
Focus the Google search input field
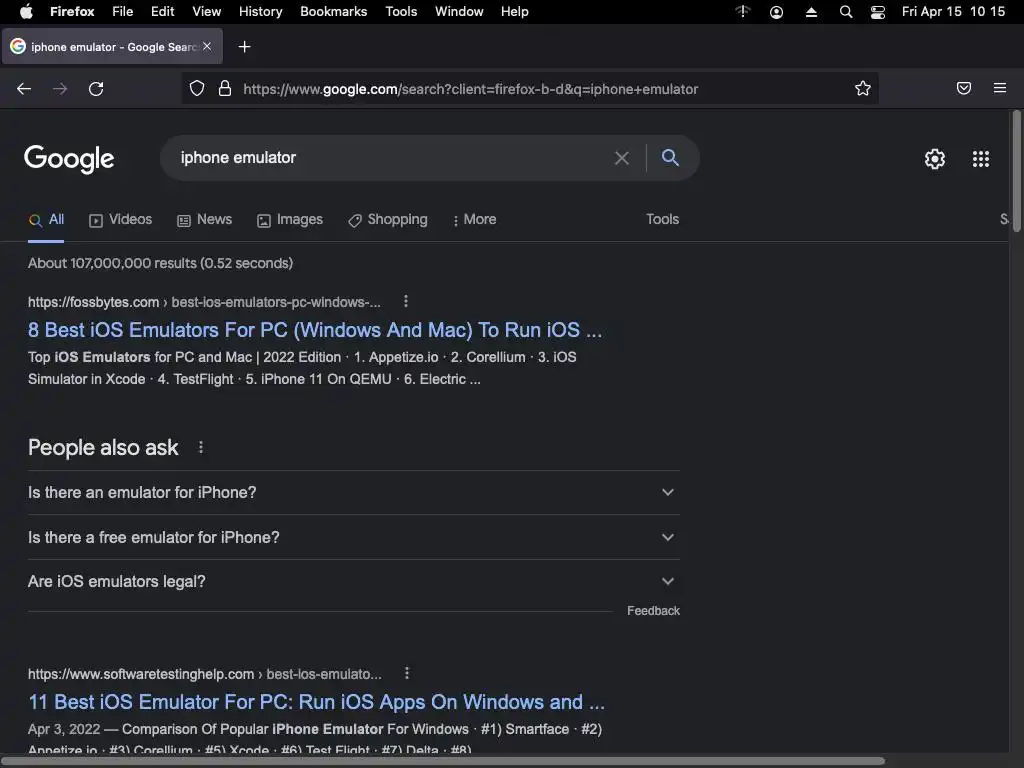[x=392, y=158]
